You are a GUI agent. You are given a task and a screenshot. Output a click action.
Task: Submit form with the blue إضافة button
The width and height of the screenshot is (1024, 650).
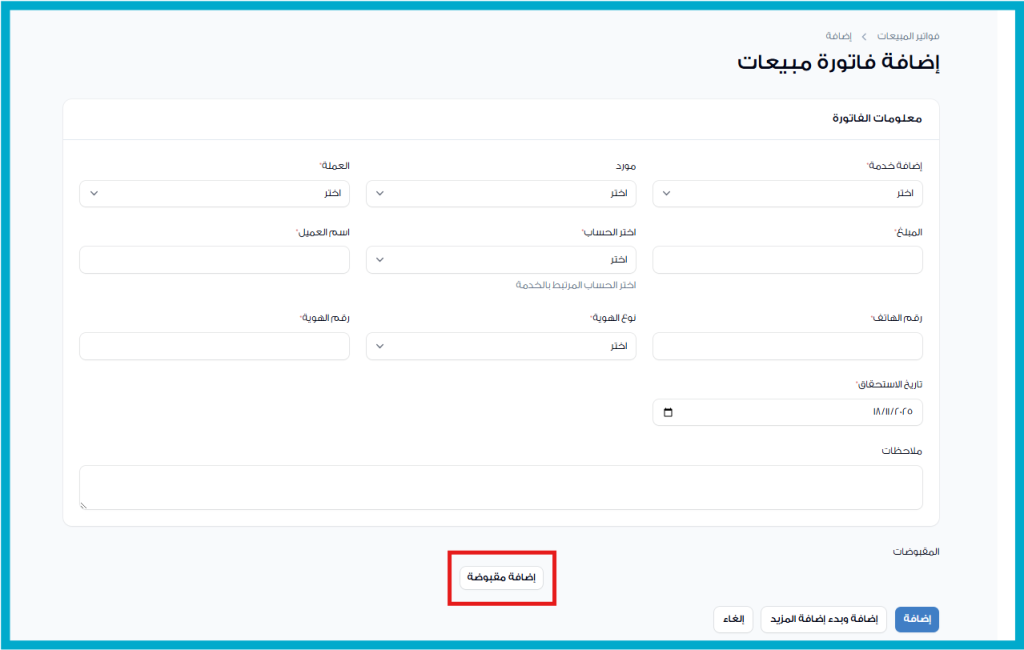click(916, 620)
